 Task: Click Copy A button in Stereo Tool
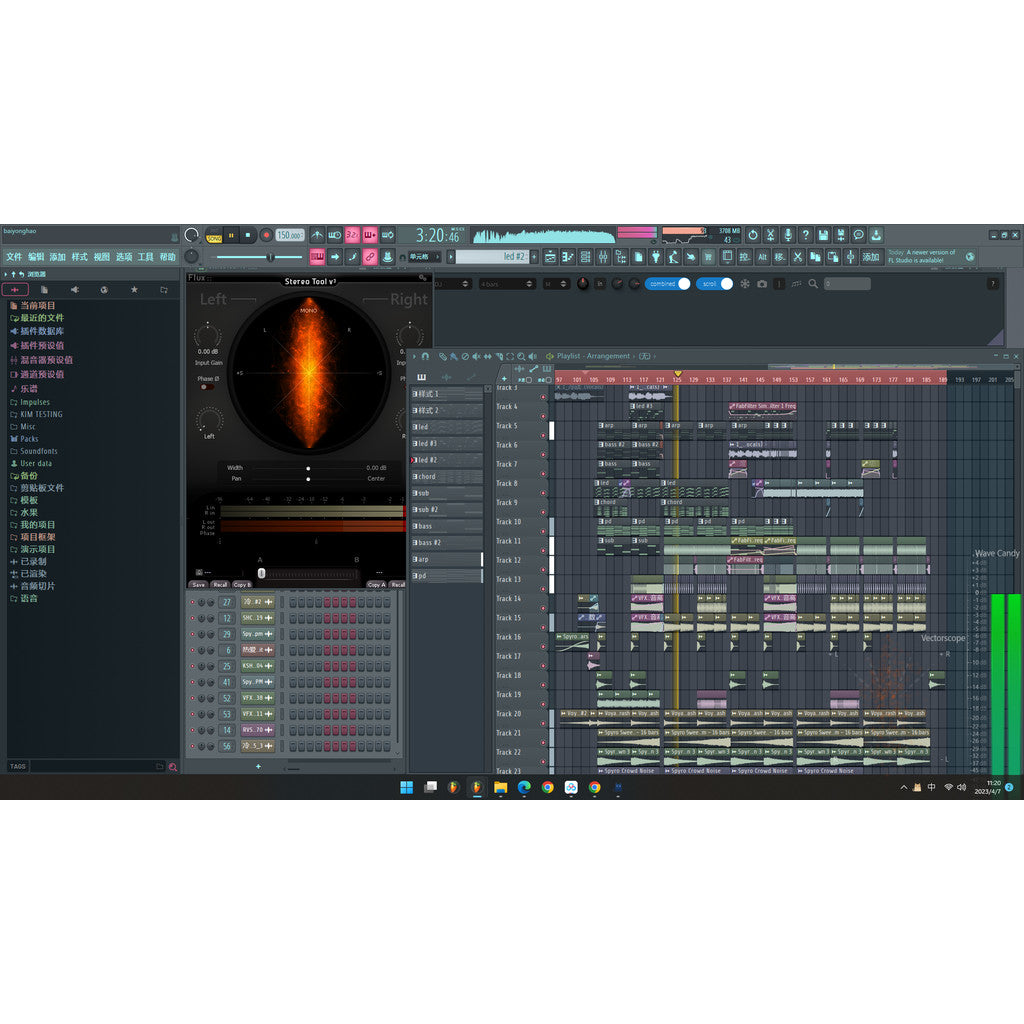click(x=376, y=584)
